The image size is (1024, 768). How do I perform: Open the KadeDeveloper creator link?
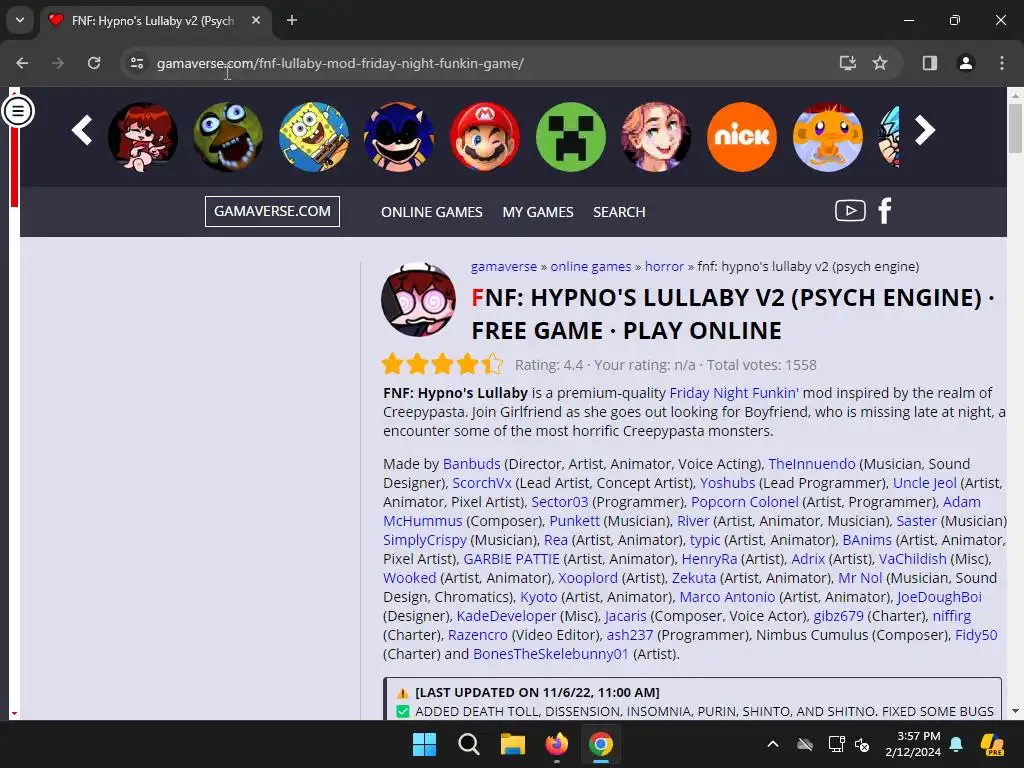[x=506, y=616]
